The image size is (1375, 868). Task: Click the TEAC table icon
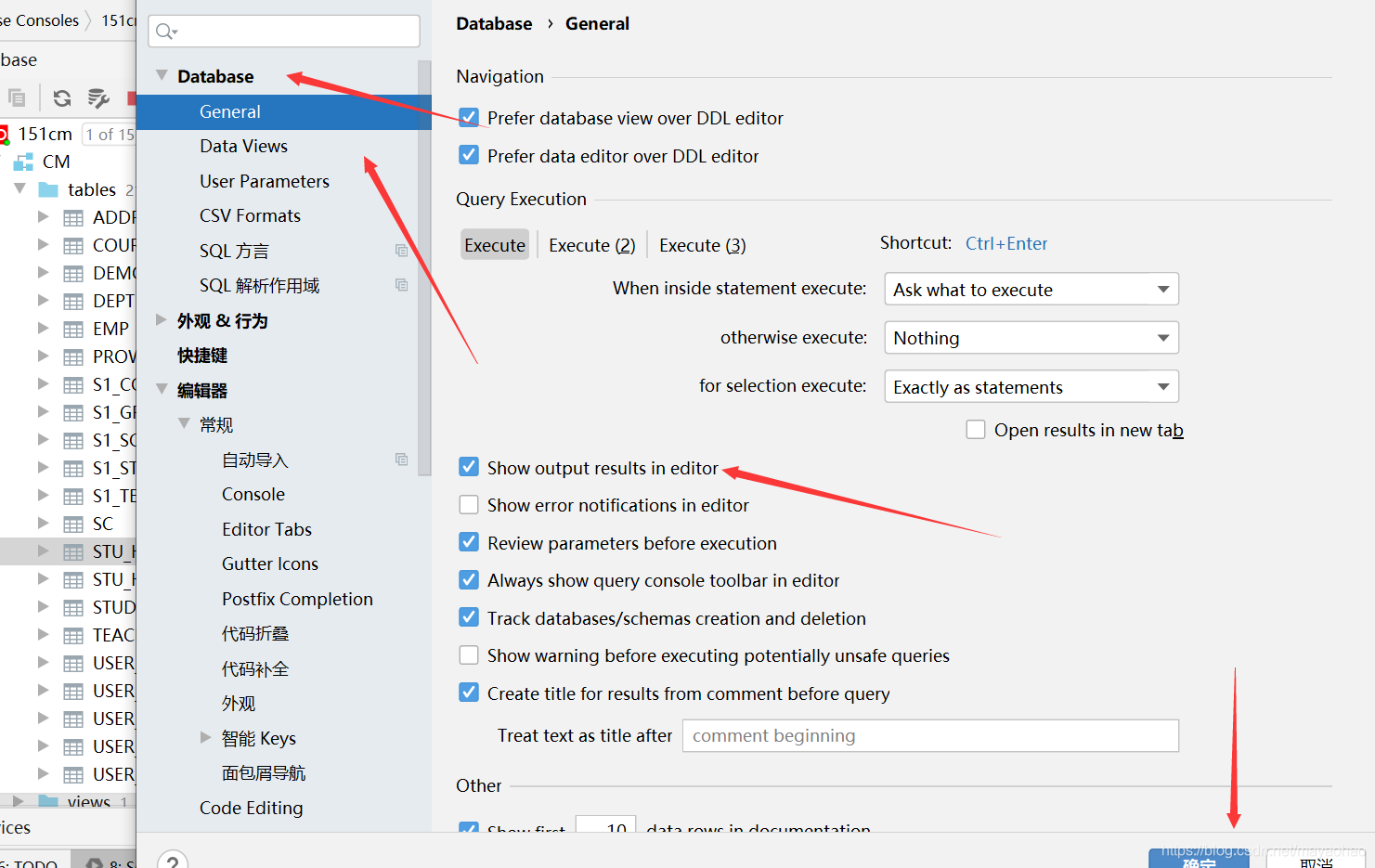(x=73, y=636)
